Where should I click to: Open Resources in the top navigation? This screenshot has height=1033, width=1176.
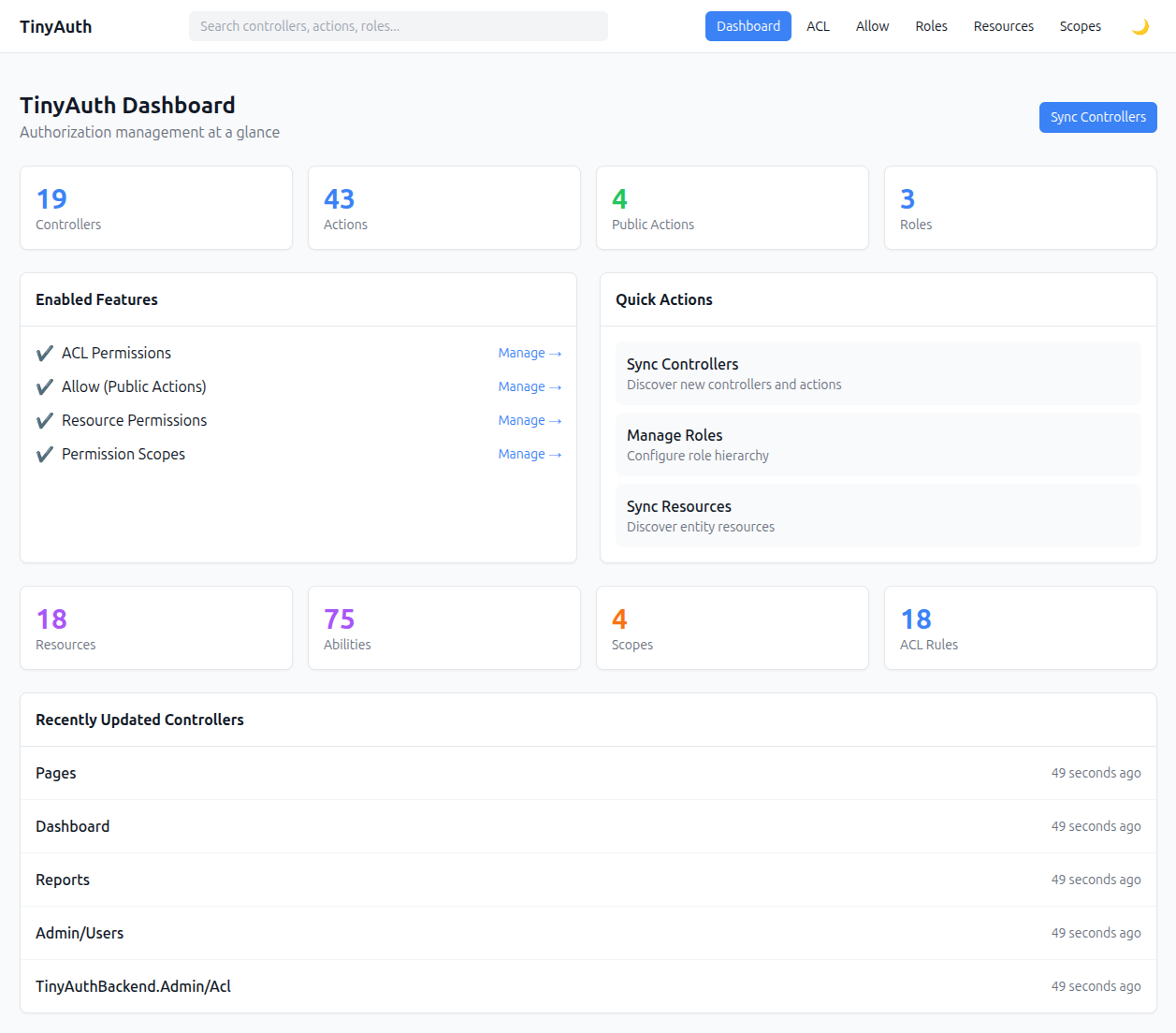click(1003, 26)
